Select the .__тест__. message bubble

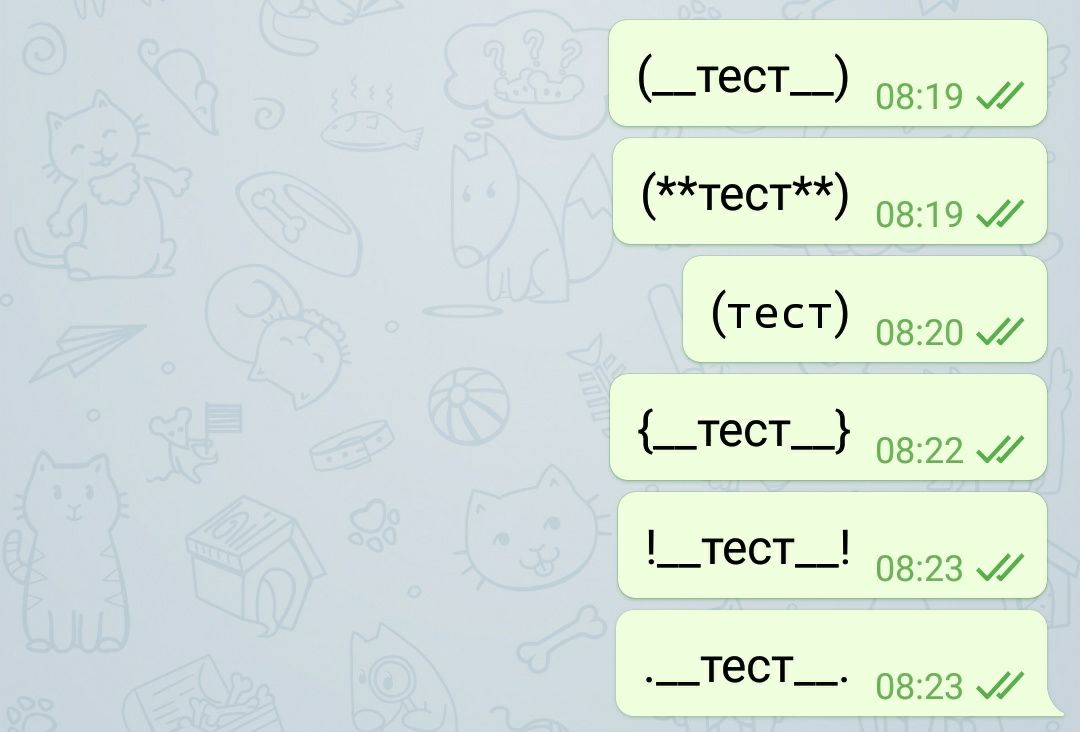833,663
